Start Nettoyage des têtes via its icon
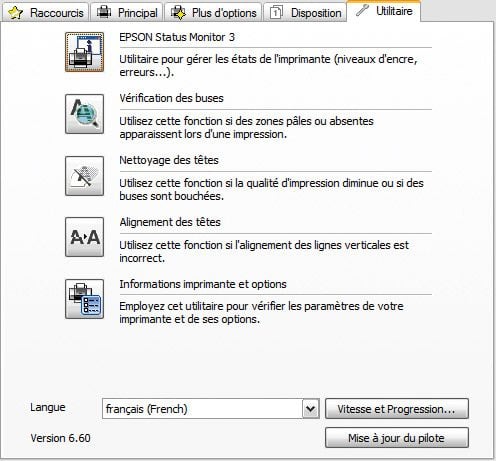This screenshot has width=496, height=461. [84, 176]
